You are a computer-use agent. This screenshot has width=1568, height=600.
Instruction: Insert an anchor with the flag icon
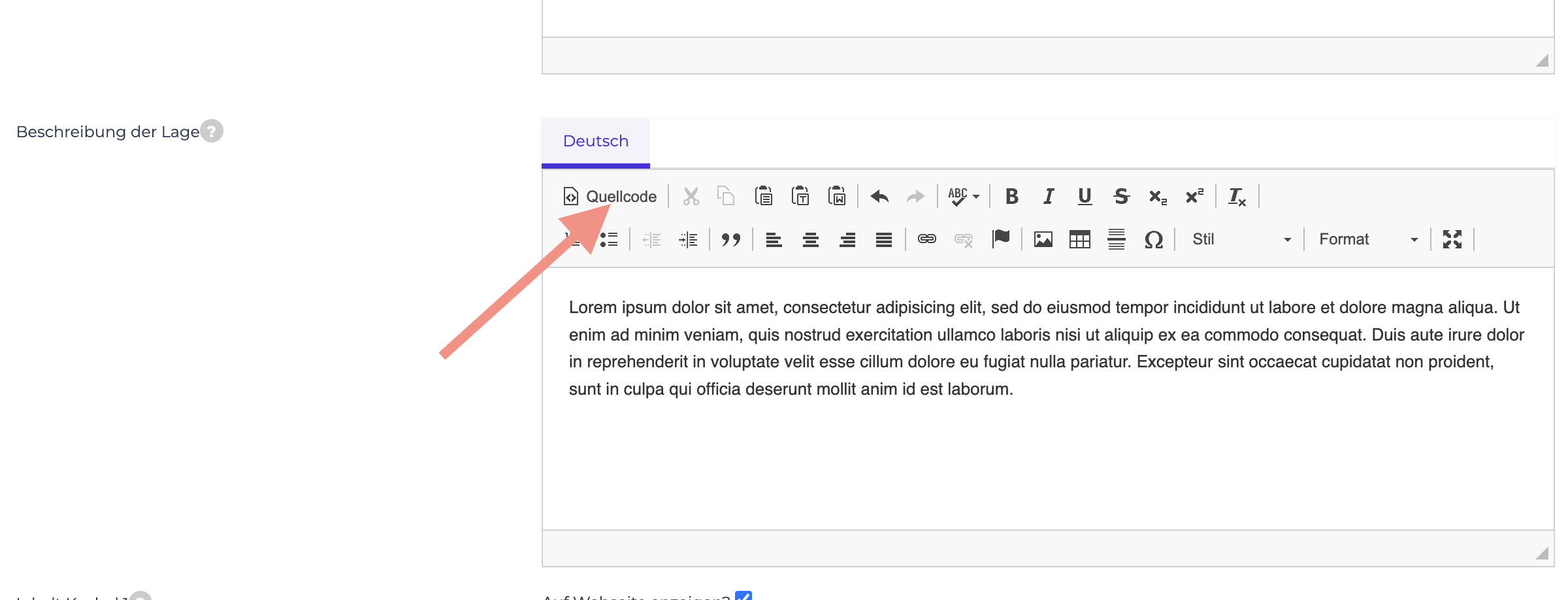point(1000,239)
